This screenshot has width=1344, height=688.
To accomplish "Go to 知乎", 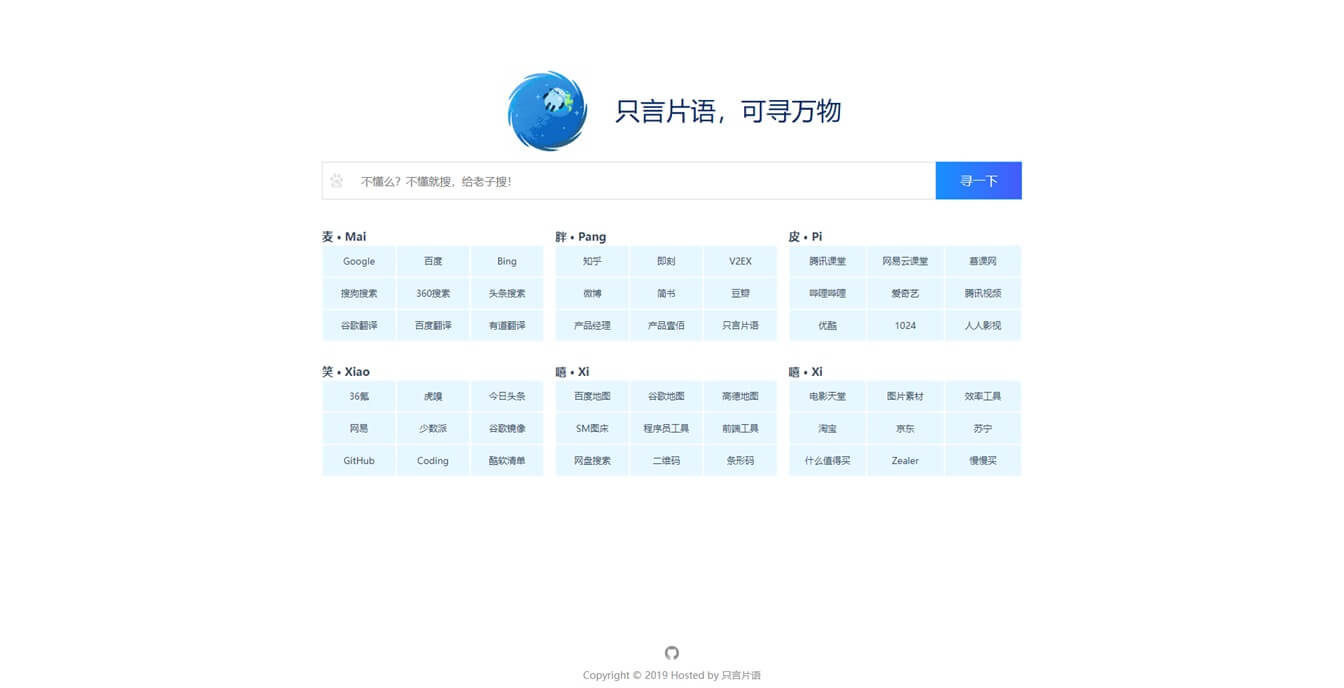I will tap(592, 261).
